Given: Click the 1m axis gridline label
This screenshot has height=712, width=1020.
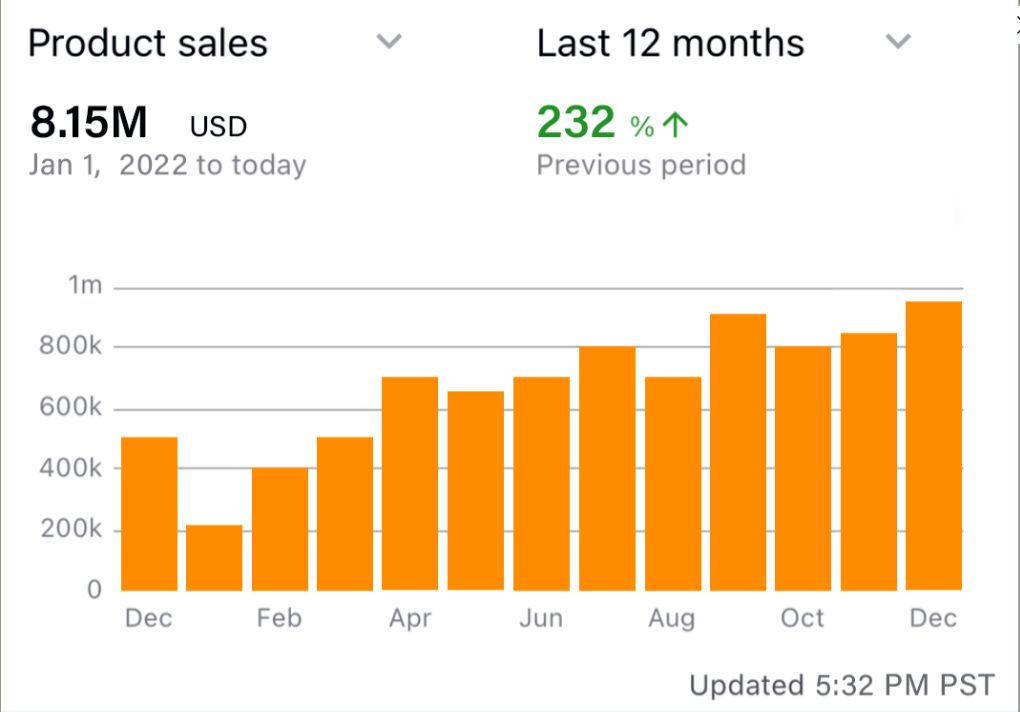Looking at the screenshot, I should click(85, 286).
